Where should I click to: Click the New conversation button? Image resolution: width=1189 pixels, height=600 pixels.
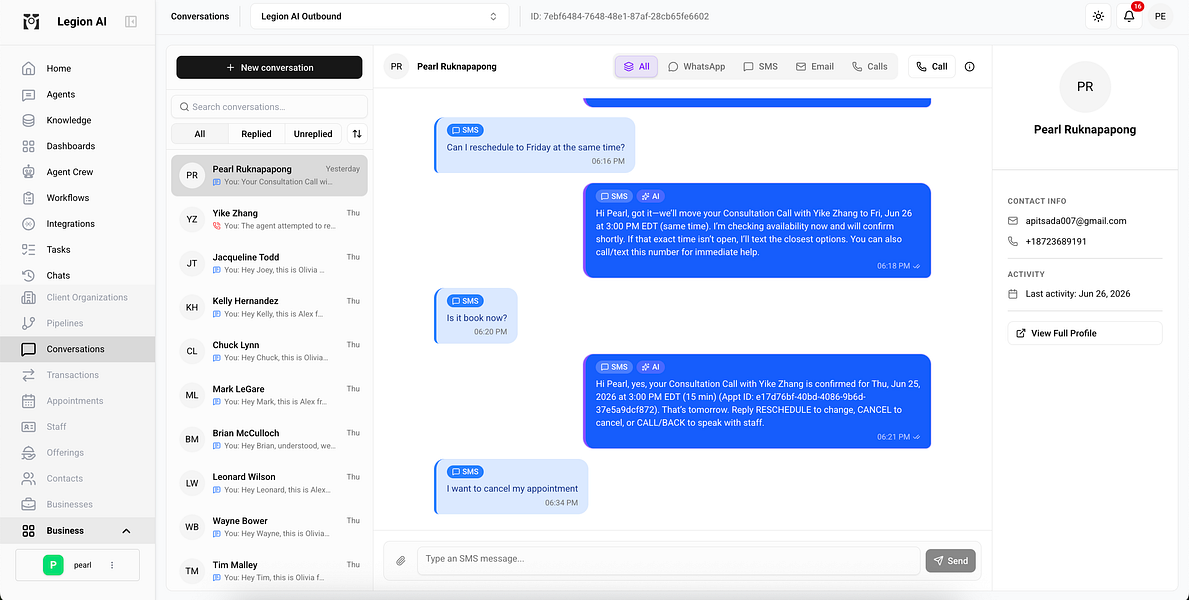click(269, 68)
